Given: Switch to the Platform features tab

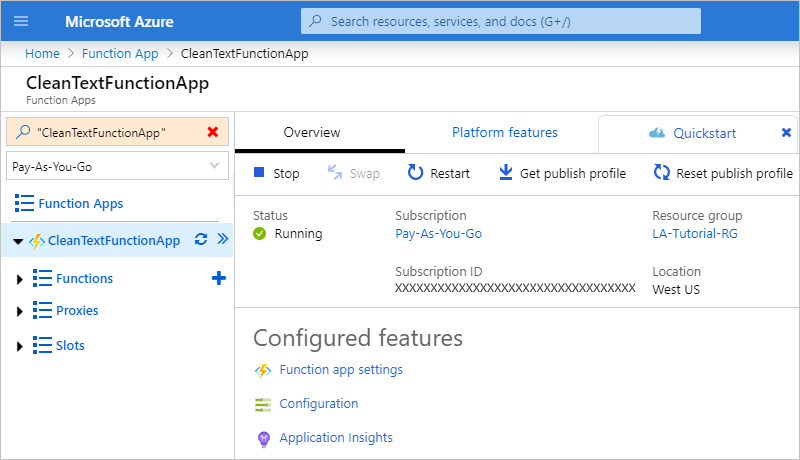Looking at the screenshot, I should (504, 132).
